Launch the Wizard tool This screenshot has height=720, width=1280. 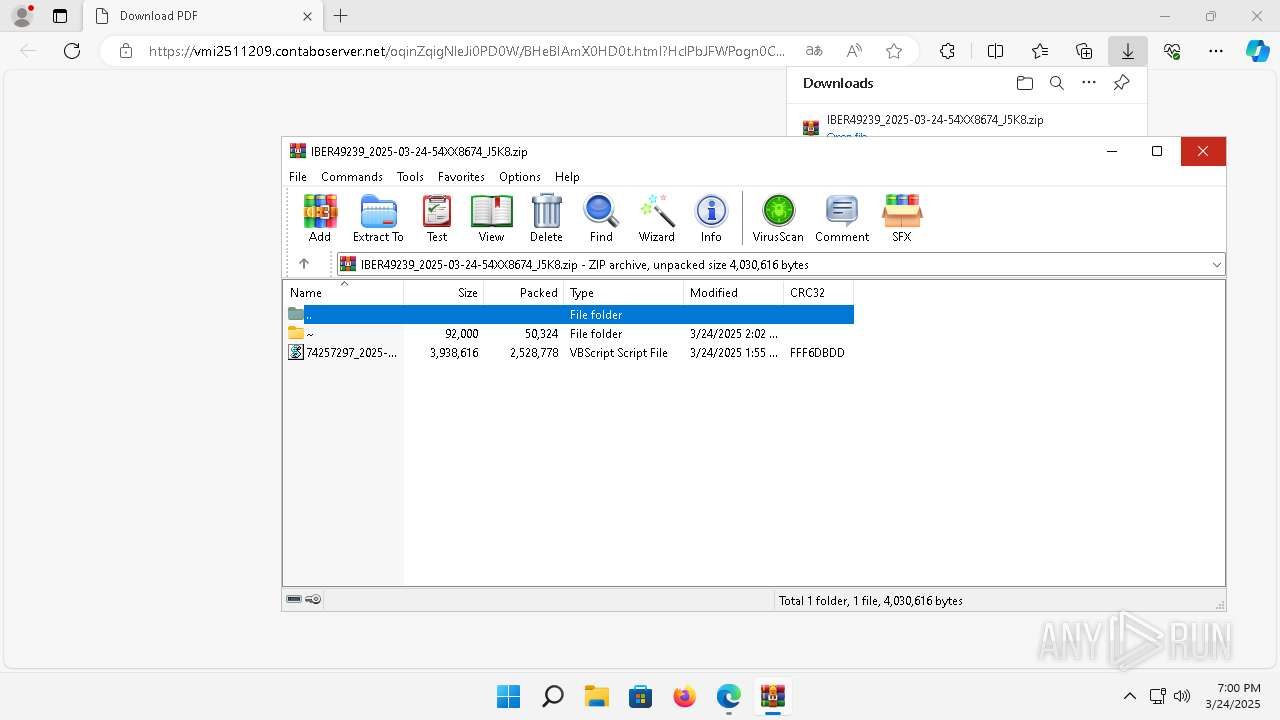pyautogui.click(x=657, y=218)
